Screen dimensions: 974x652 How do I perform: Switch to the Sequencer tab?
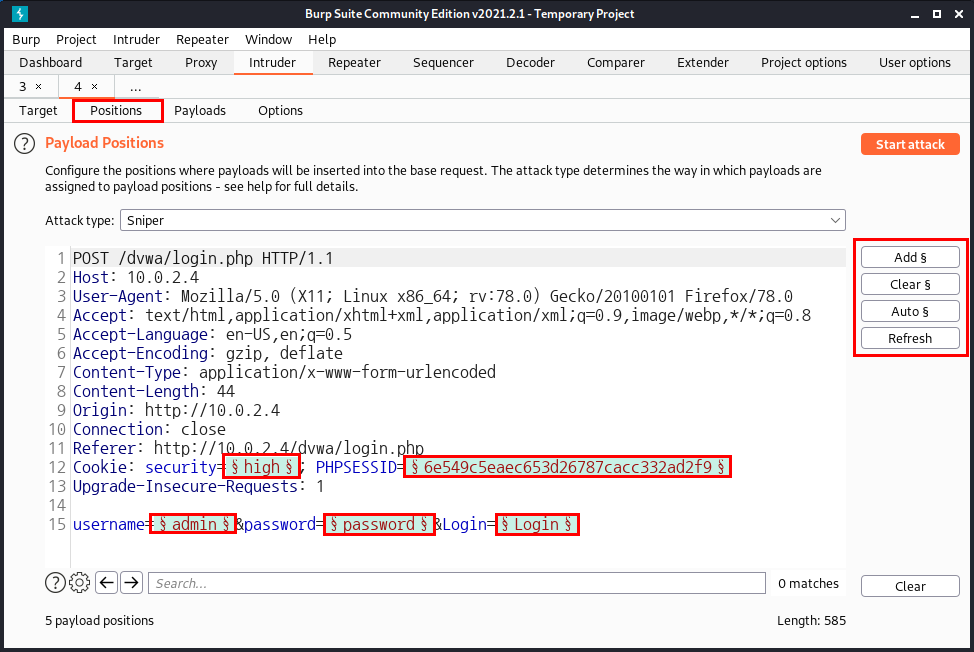tap(443, 63)
